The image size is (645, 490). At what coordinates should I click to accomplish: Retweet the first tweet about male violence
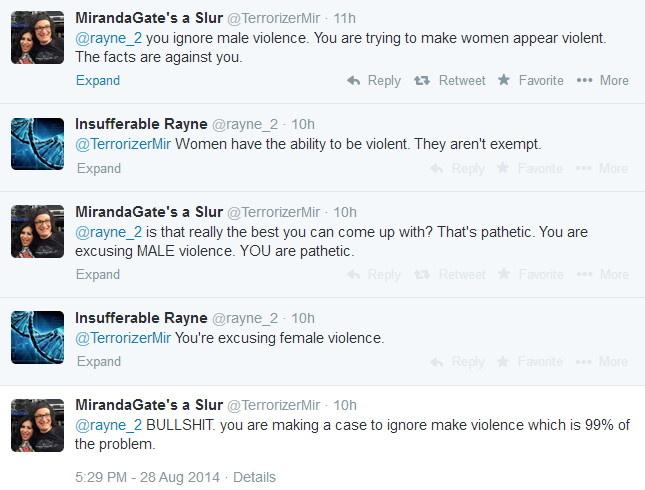[x=450, y=80]
